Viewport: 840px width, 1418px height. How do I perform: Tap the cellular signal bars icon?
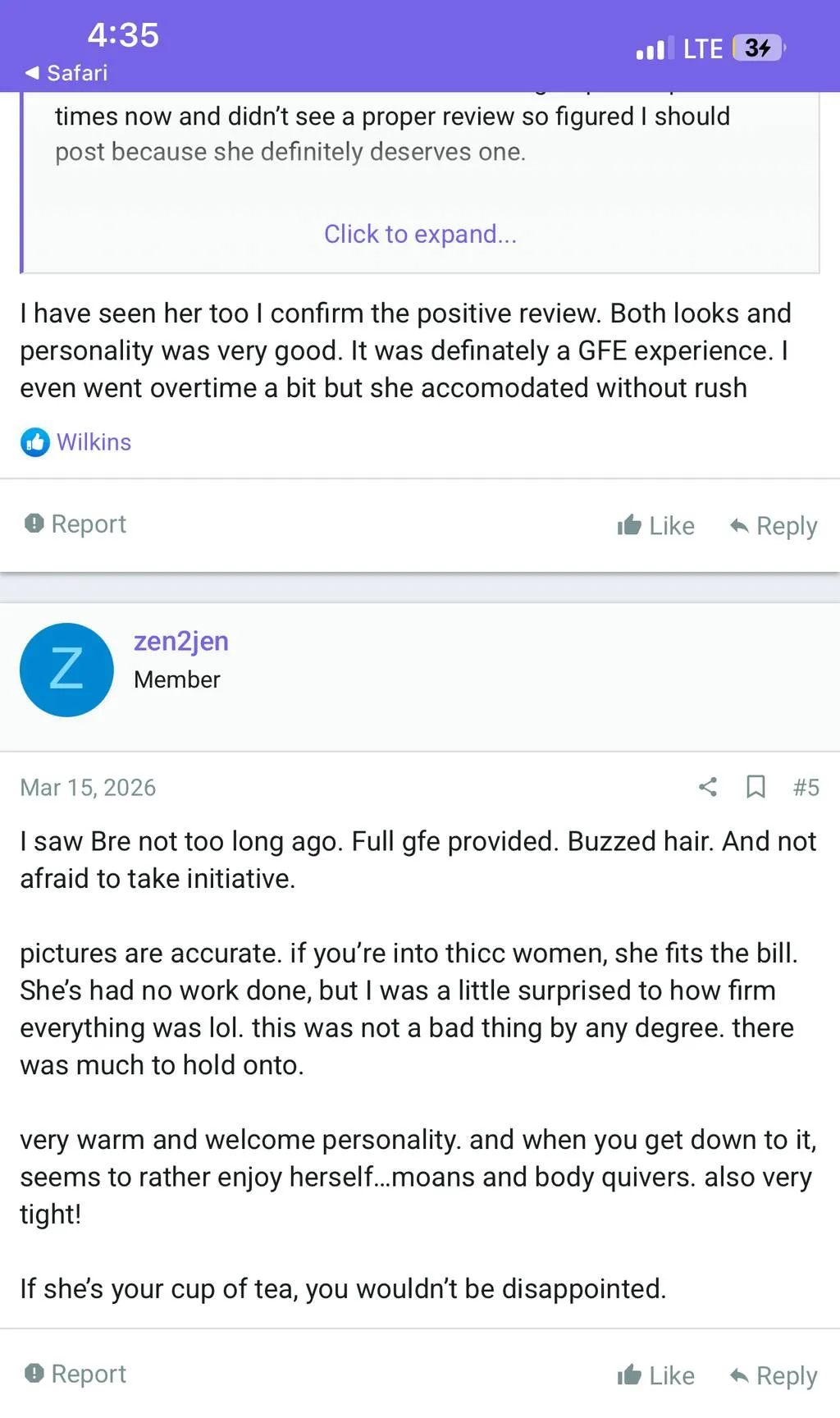pyautogui.click(x=654, y=49)
